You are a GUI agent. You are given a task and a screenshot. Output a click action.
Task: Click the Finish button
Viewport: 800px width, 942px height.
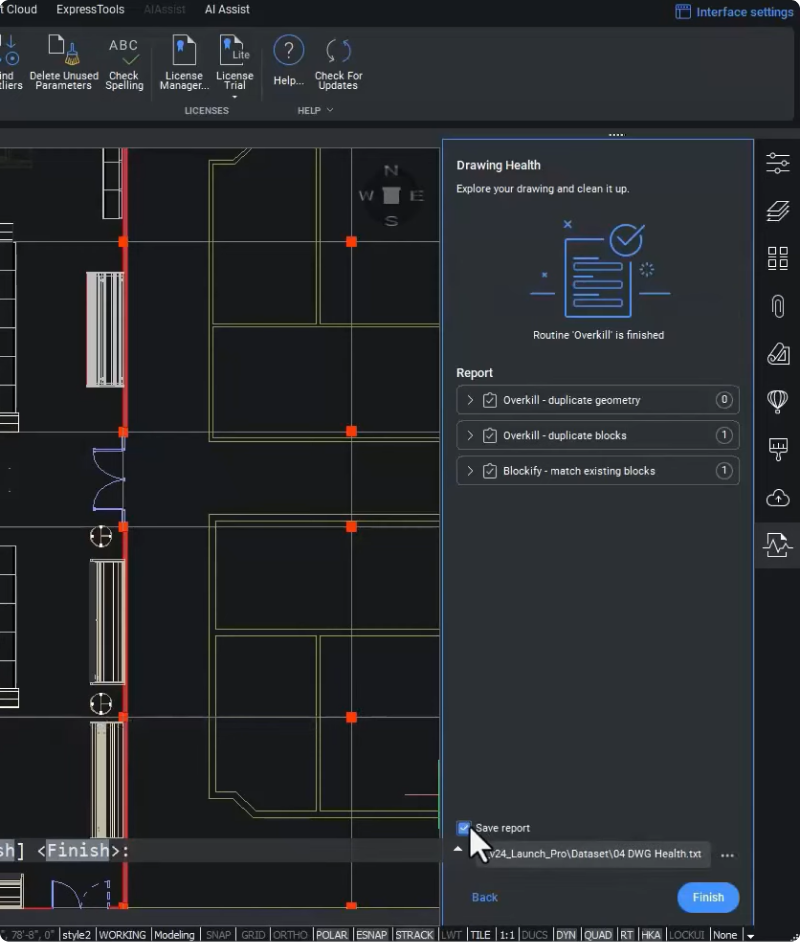(x=707, y=897)
